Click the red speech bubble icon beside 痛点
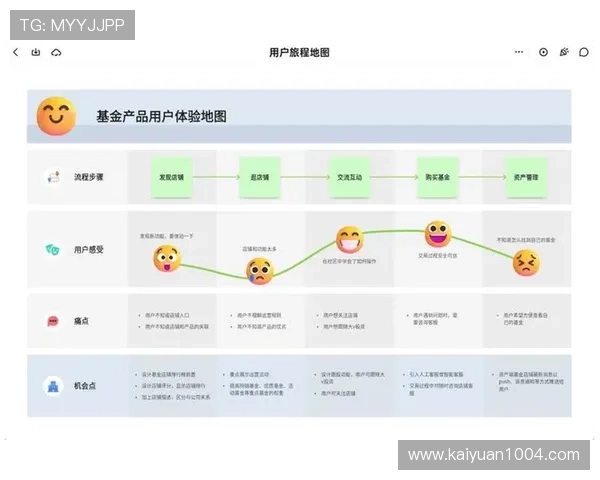Image resolution: width=600 pixels, height=480 pixels. click(x=53, y=321)
